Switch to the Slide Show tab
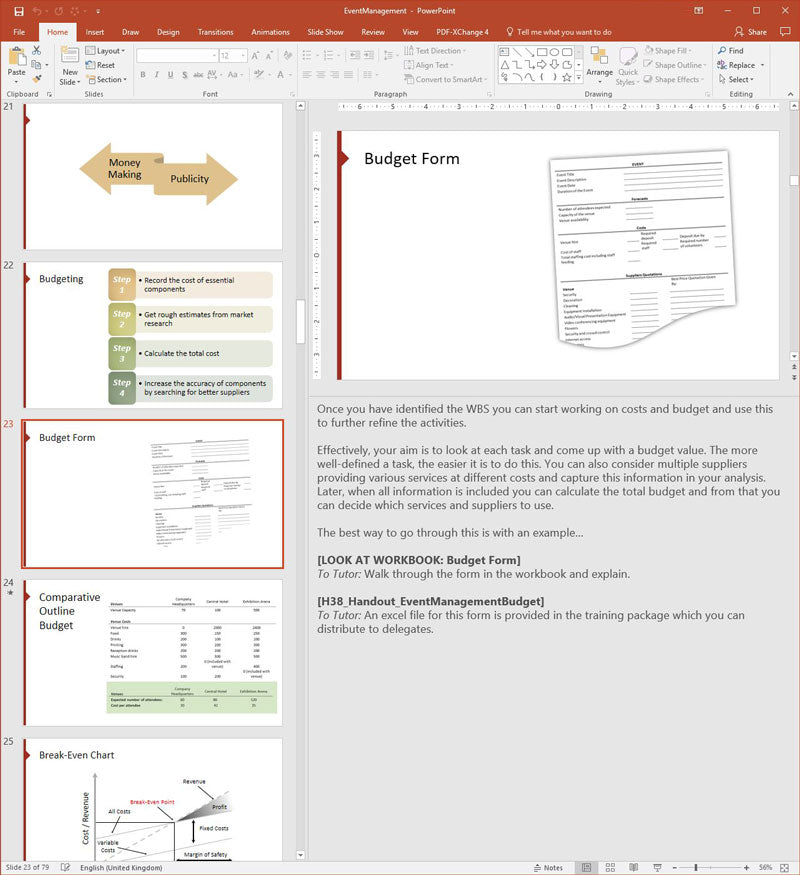Viewport: 800px width, 875px height. pyautogui.click(x=325, y=32)
